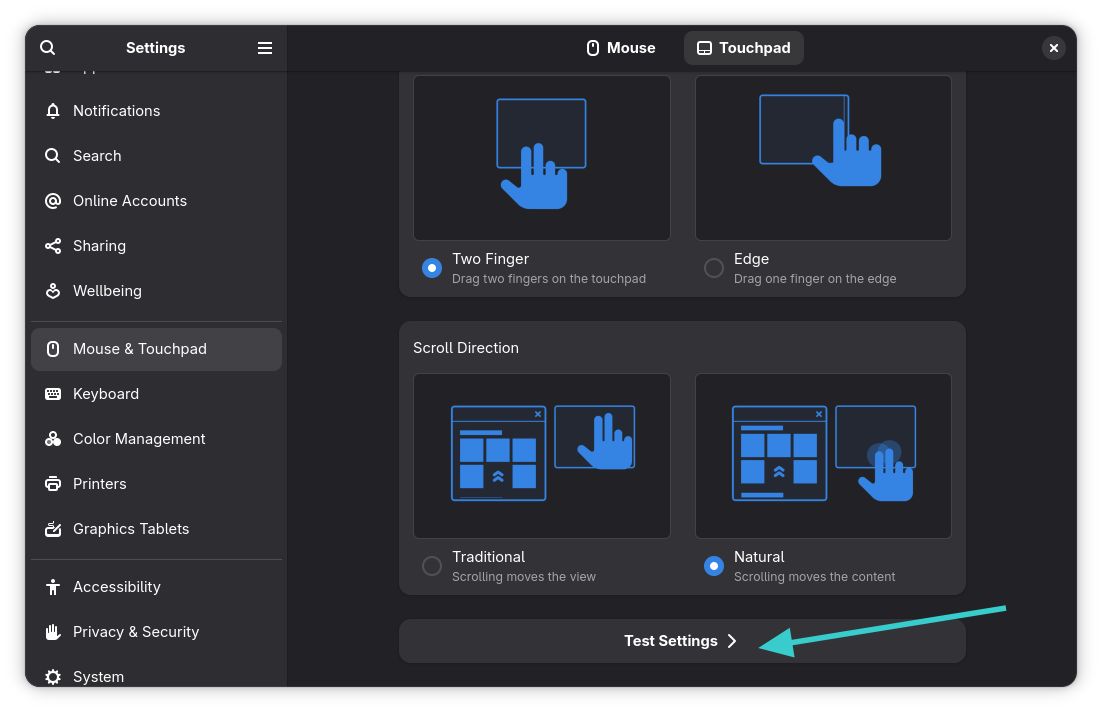Select the Accessibility icon in sidebar
The height and width of the screenshot is (712, 1102).
click(52, 586)
